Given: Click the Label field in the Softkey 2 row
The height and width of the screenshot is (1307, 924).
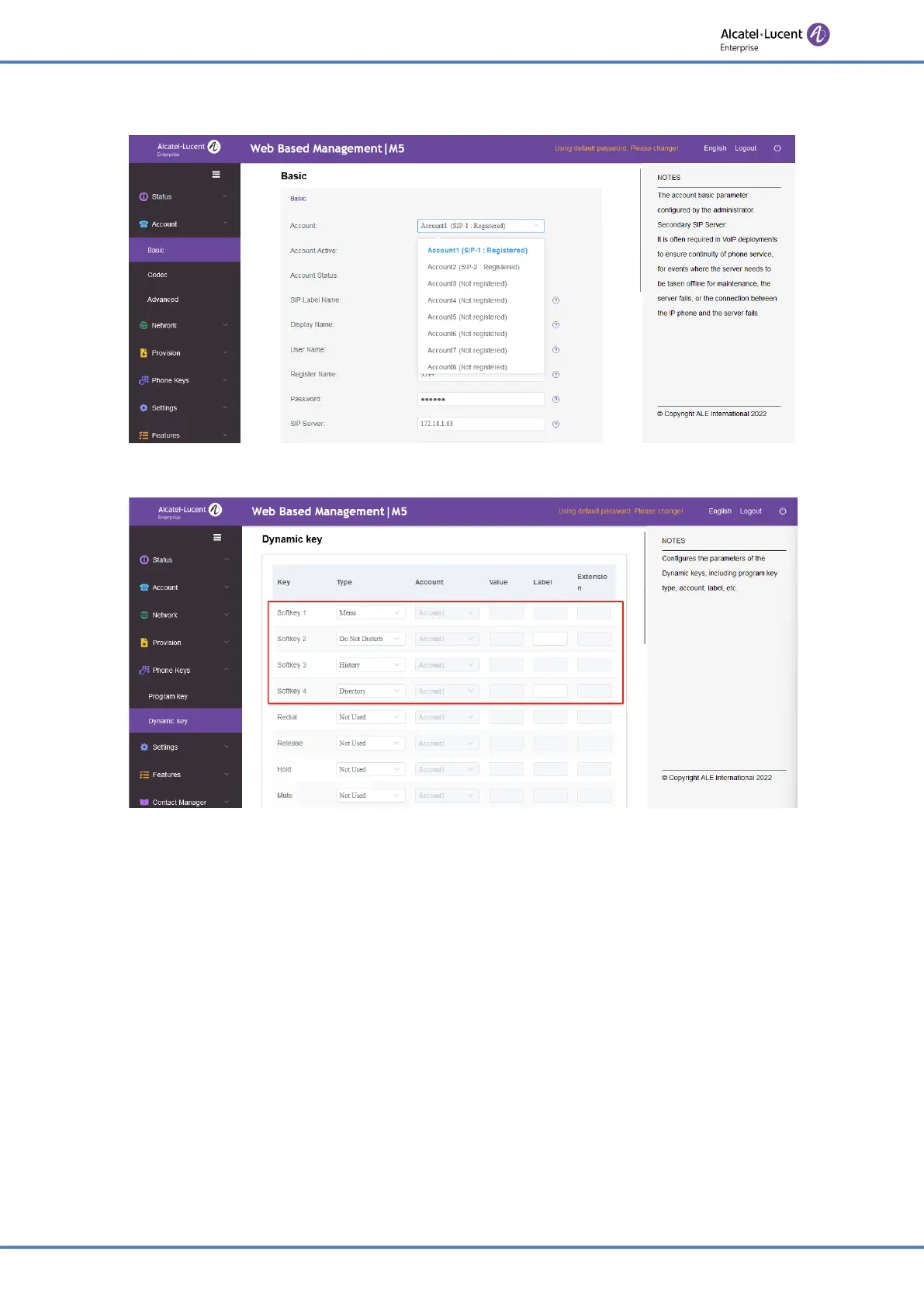Looking at the screenshot, I should tap(550, 640).
